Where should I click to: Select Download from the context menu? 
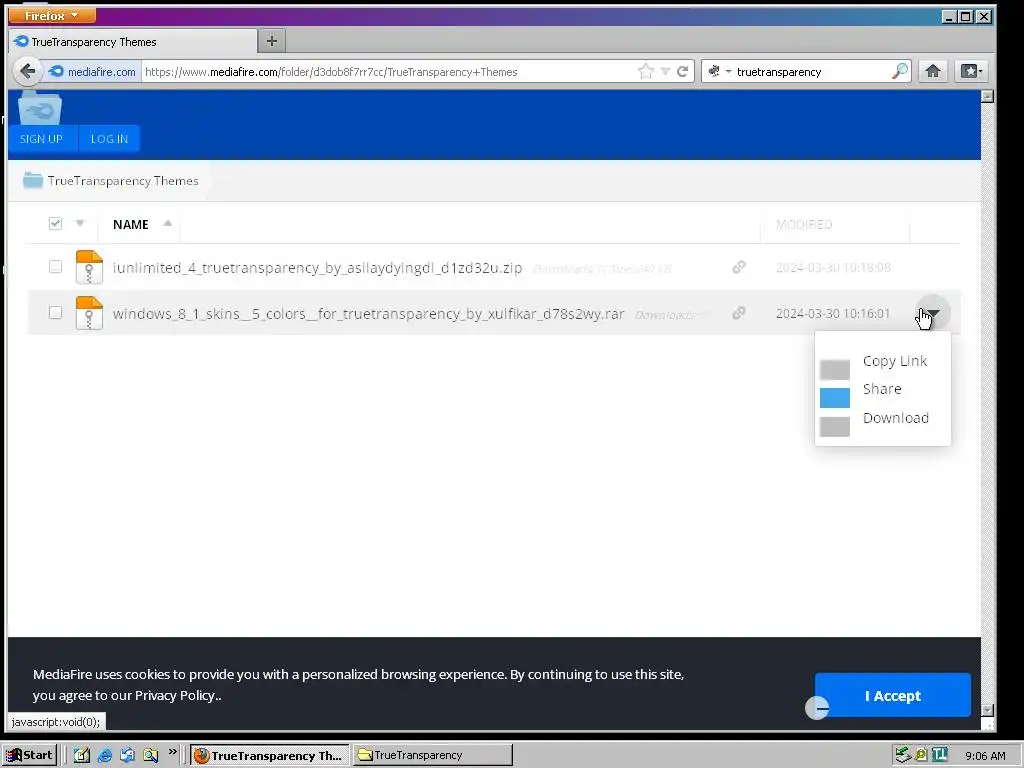(x=895, y=418)
